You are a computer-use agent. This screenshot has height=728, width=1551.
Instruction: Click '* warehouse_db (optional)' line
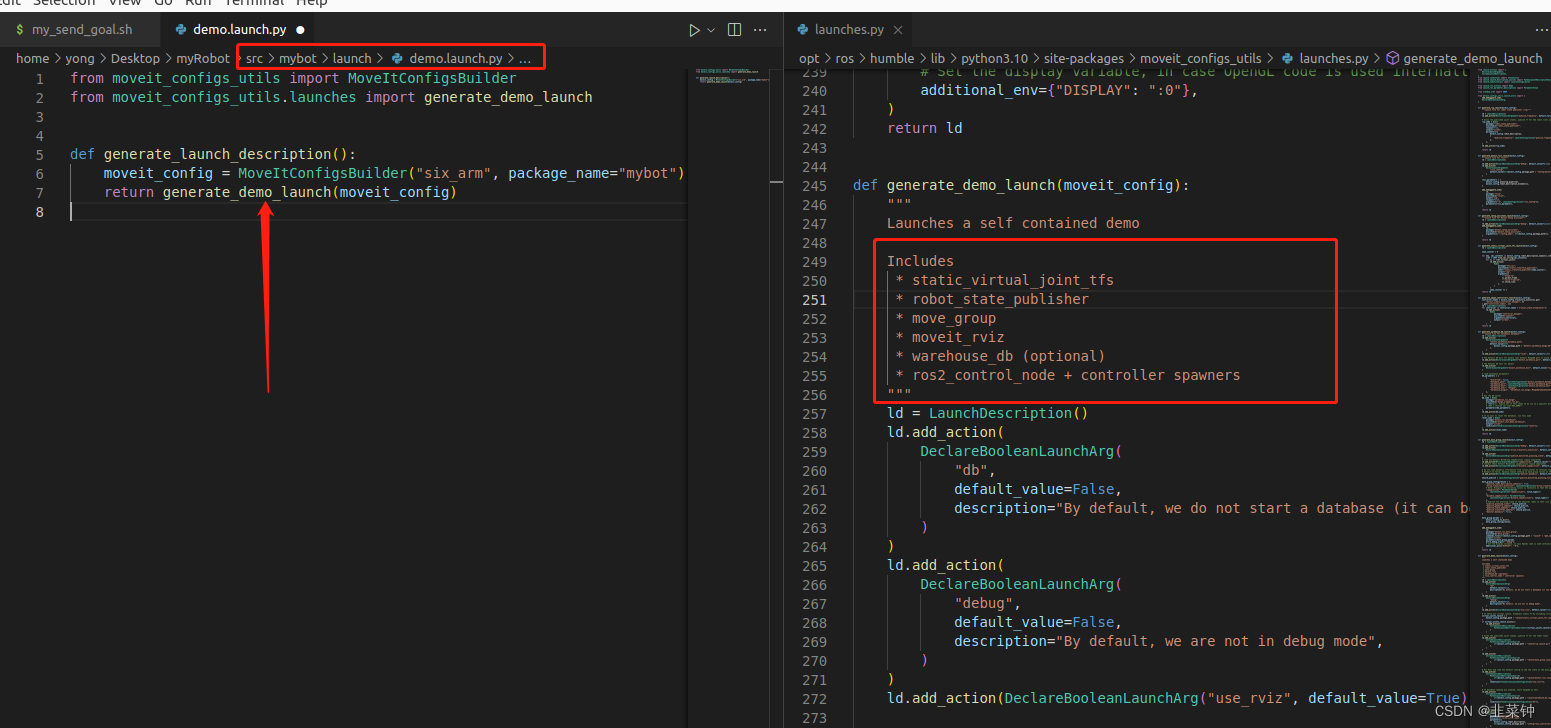(x=1000, y=356)
